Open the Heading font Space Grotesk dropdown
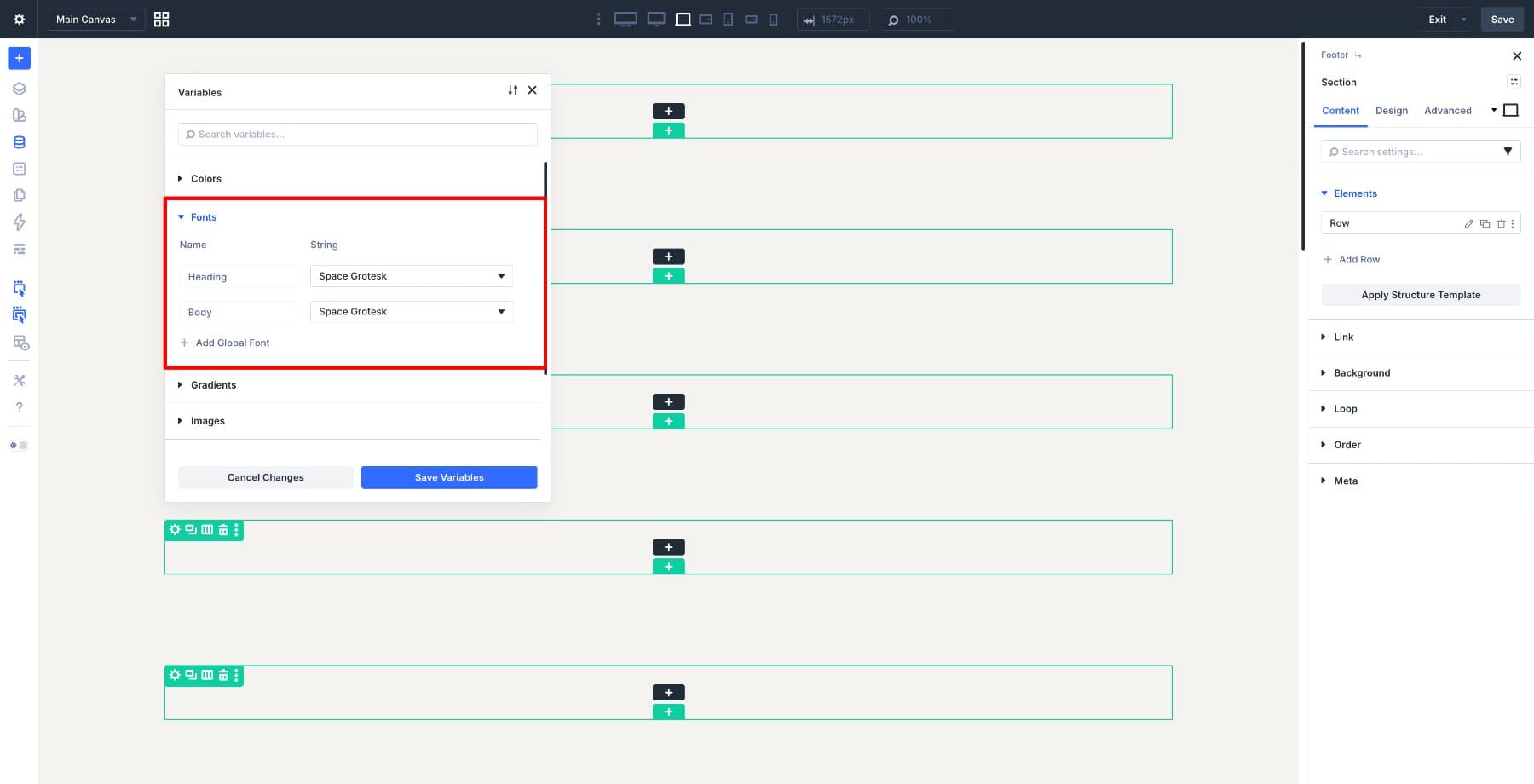1534x784 pixels. pos(412,276)
